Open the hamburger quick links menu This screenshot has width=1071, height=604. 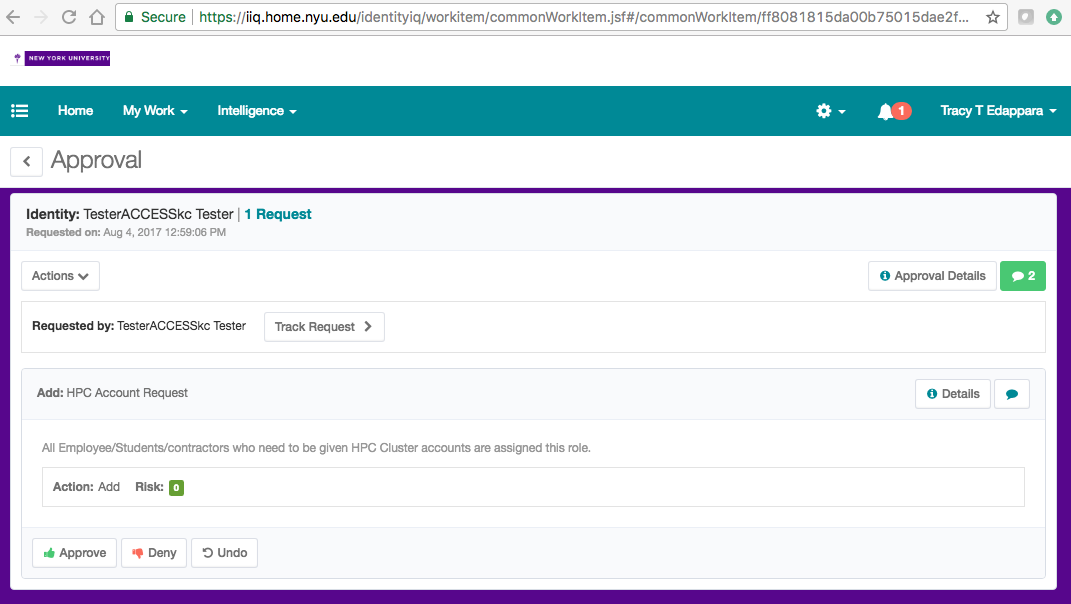click(x=20, y=111)
